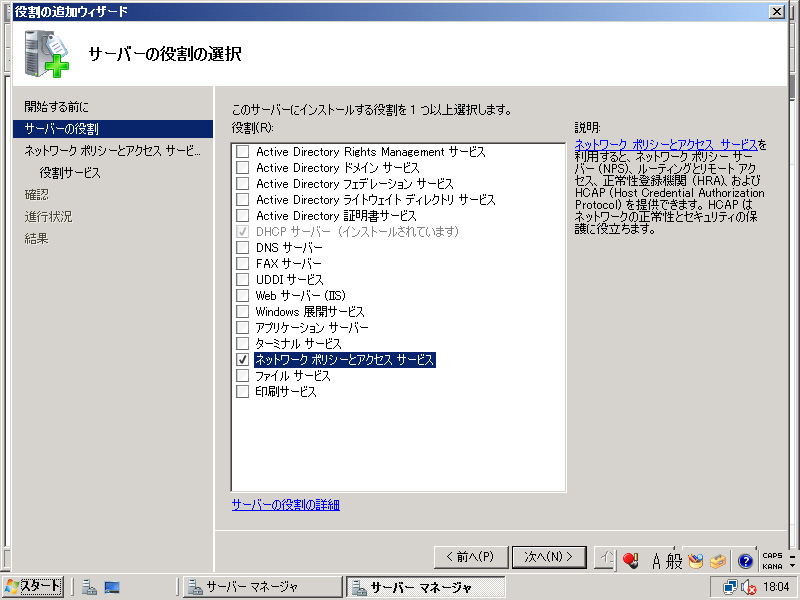Click the IME conversion mode '般' icon
The width and height of the screenshot is (800, 600).
(674, 561)
